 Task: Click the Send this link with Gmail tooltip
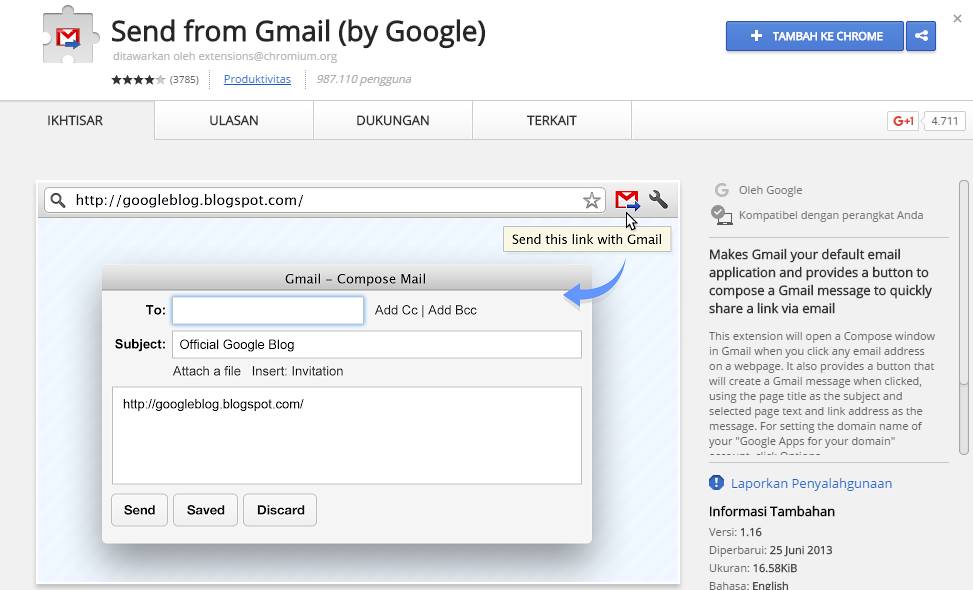[x=587, y=239]
